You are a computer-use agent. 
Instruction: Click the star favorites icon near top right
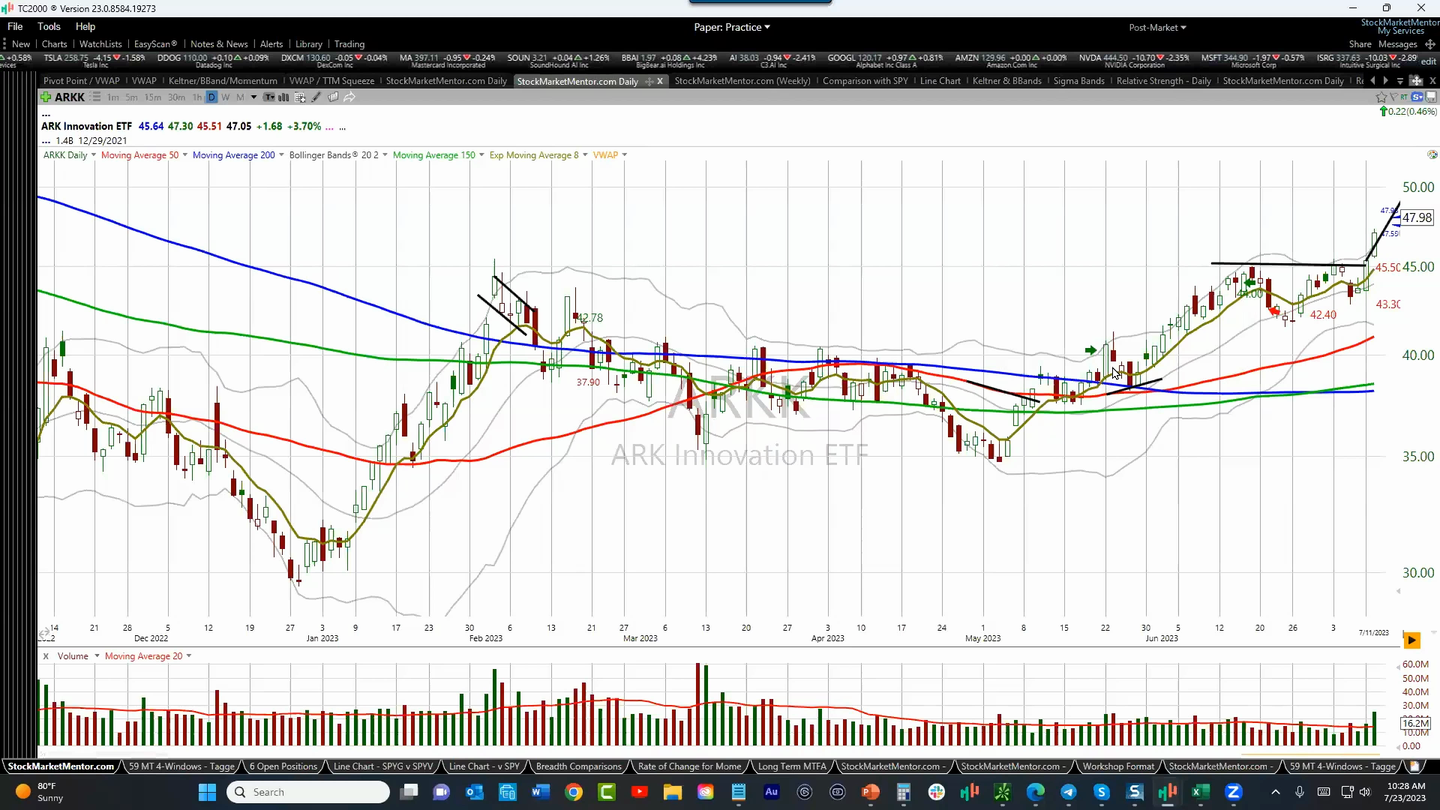[x=1381, y=97]
